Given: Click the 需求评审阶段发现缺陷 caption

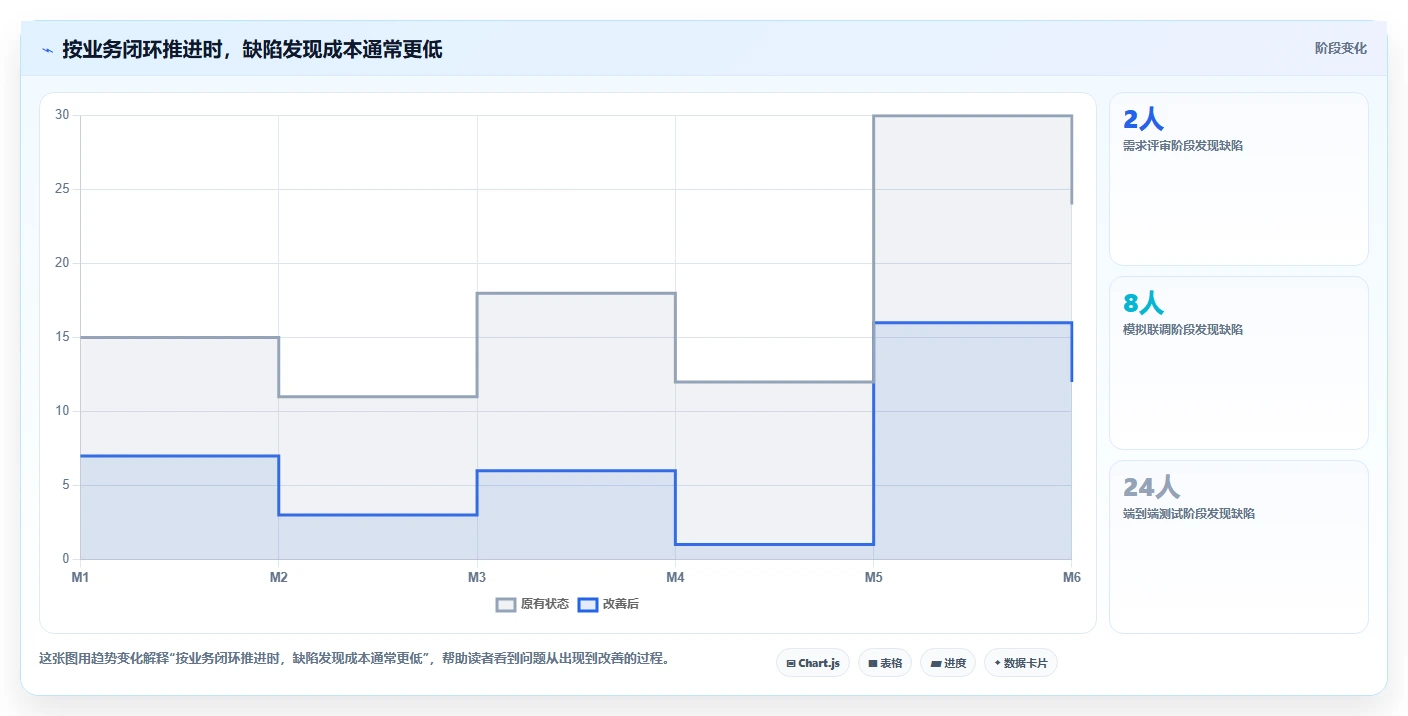Looking at the screenshot, I should tap(1183, 145).
